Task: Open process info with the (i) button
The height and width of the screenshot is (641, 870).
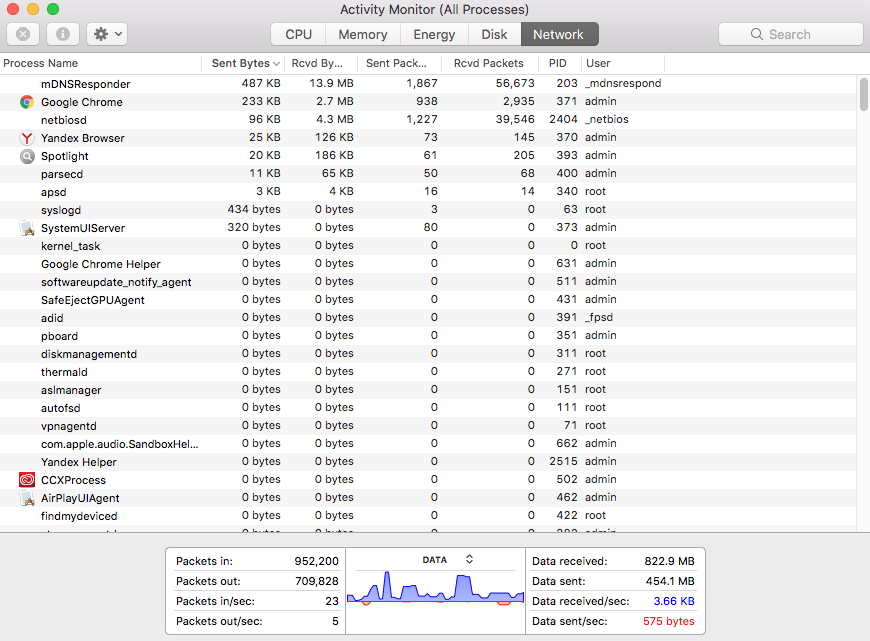Action: click(x=63, y=34)
